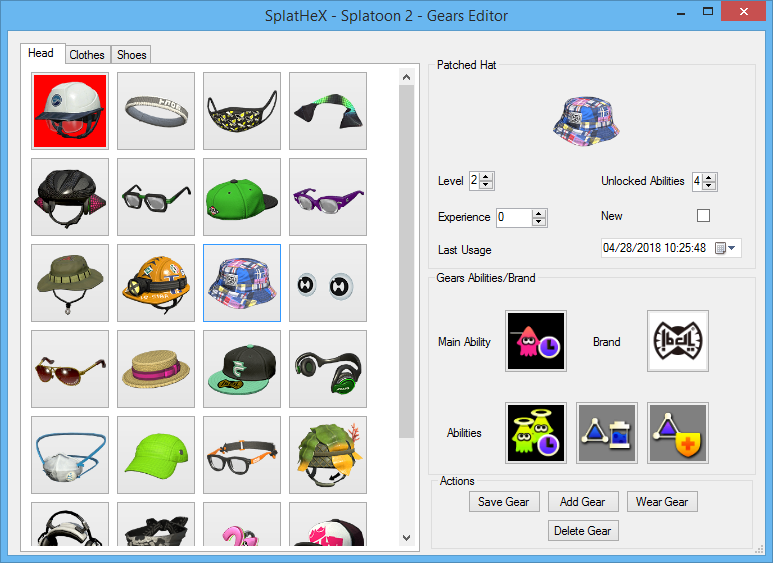Select the straw boater hat gear
This screenshot has height=563, width=773.
(x=156, y=369)
